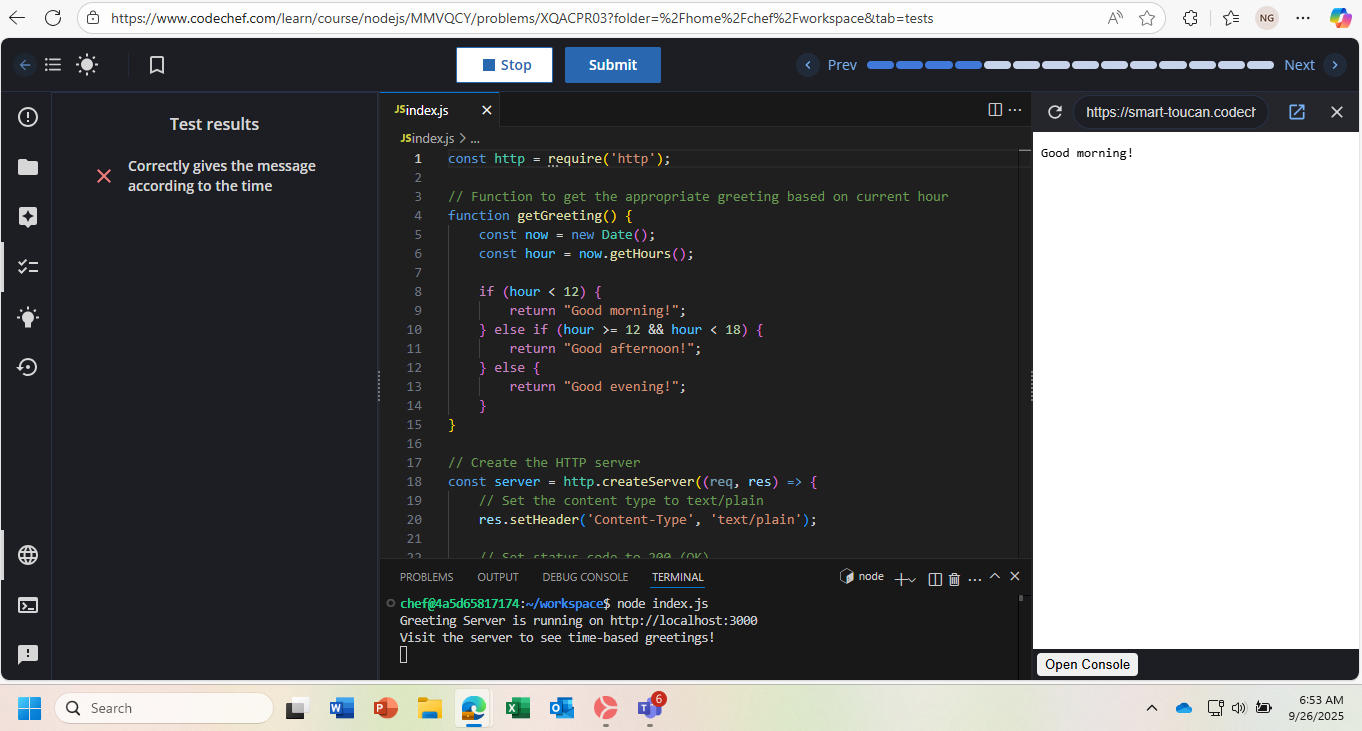Close the terminal panel

1015,577
